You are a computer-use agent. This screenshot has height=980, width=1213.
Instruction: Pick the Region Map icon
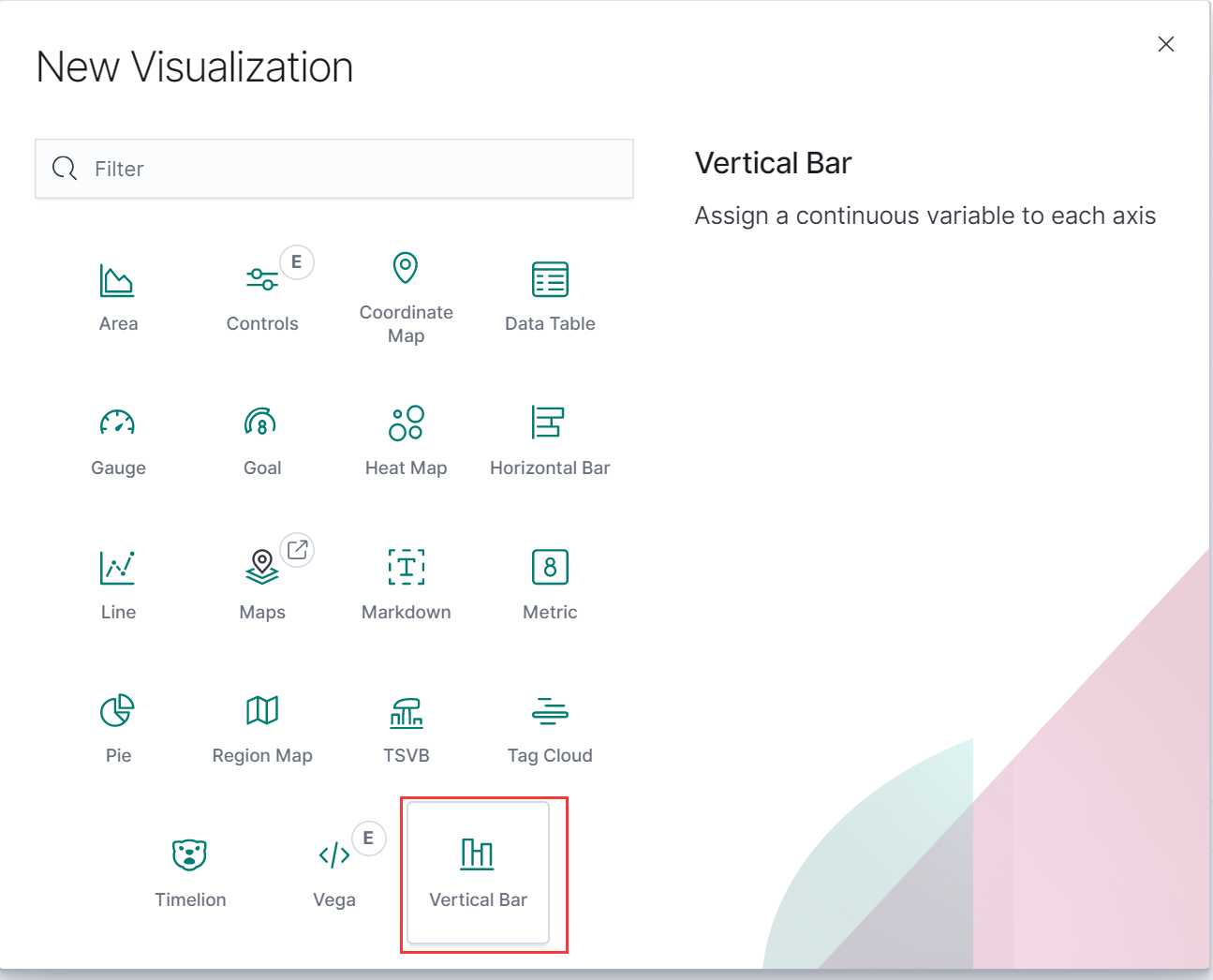coord(262,710)
